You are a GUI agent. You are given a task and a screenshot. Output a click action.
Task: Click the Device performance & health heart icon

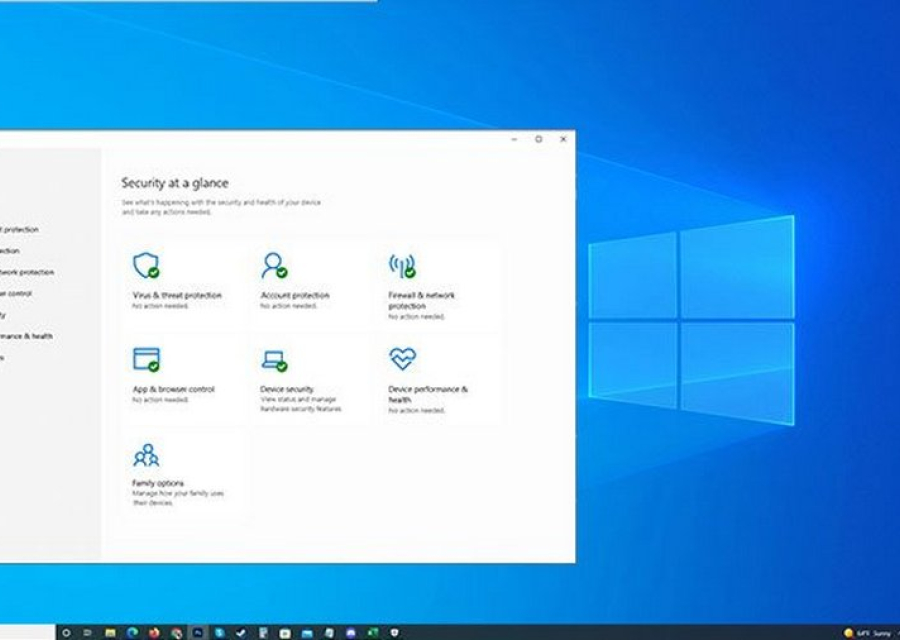point(402,359)
